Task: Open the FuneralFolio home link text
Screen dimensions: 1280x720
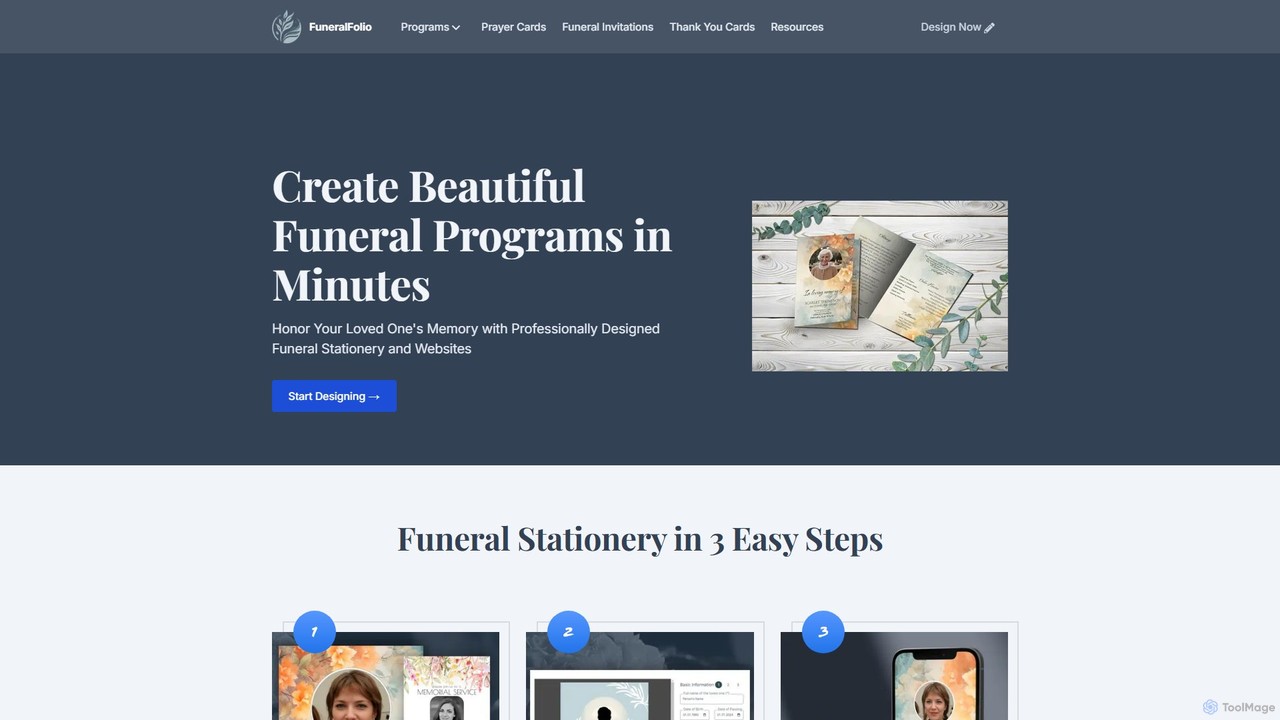Action: [x=340, y=27]
